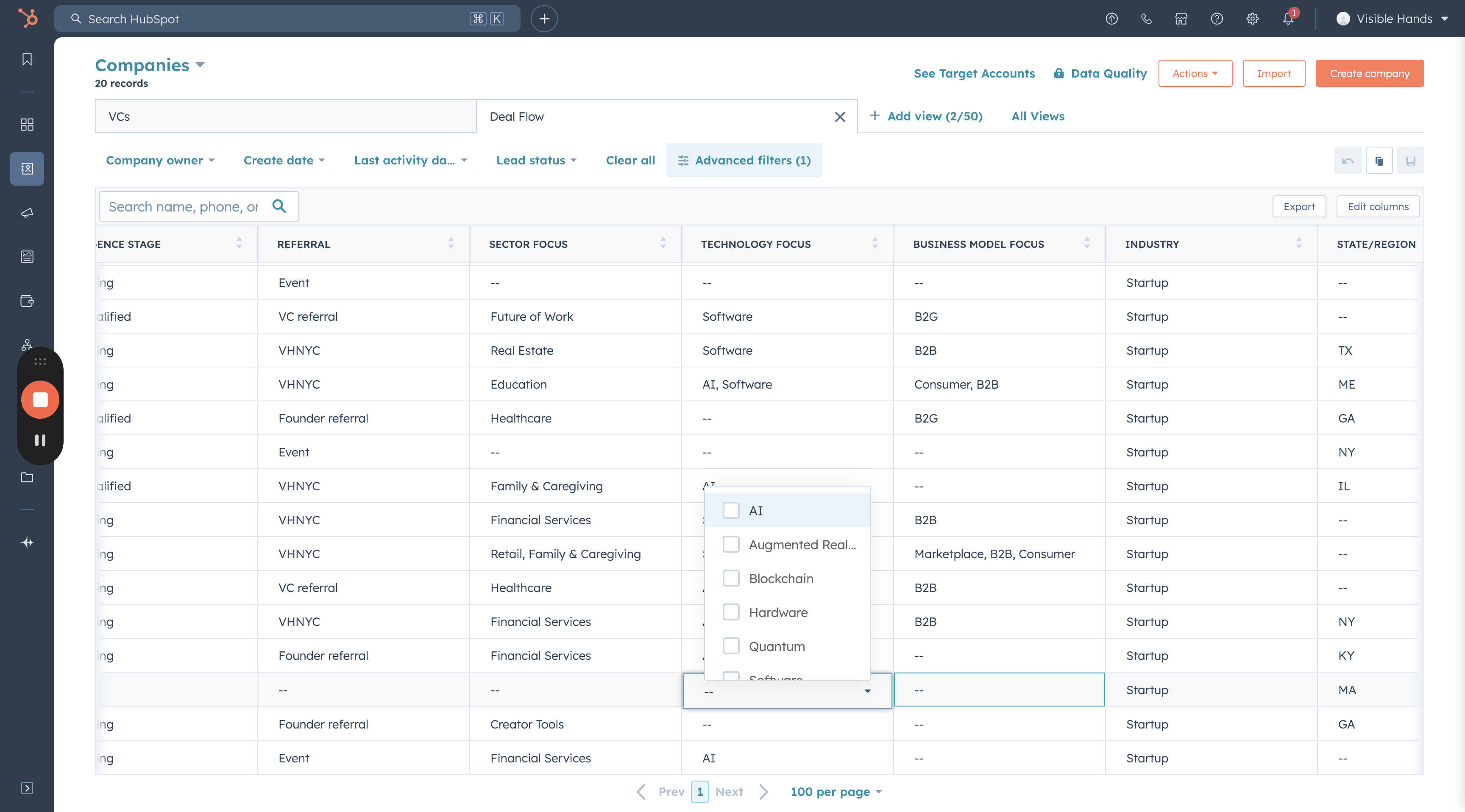Click the phone calling icon
The width and height of the screenshot is (1465, 812).
point(1147,19)
